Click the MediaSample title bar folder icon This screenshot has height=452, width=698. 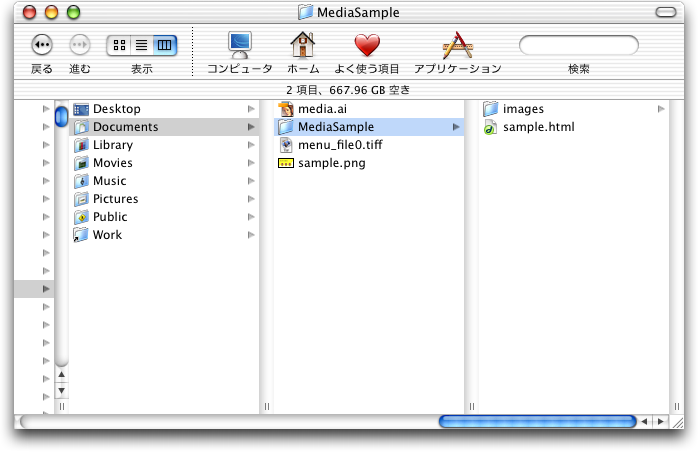[x=305, y=12]
